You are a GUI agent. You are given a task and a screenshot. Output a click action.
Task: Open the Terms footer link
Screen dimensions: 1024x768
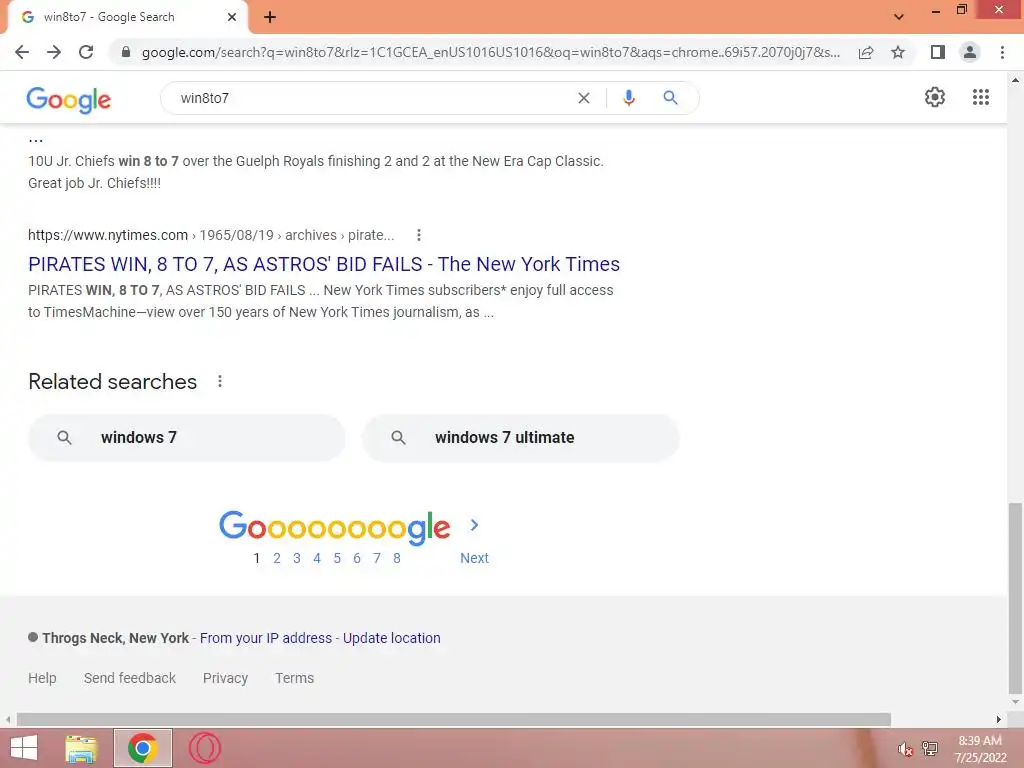coord(295,678)
